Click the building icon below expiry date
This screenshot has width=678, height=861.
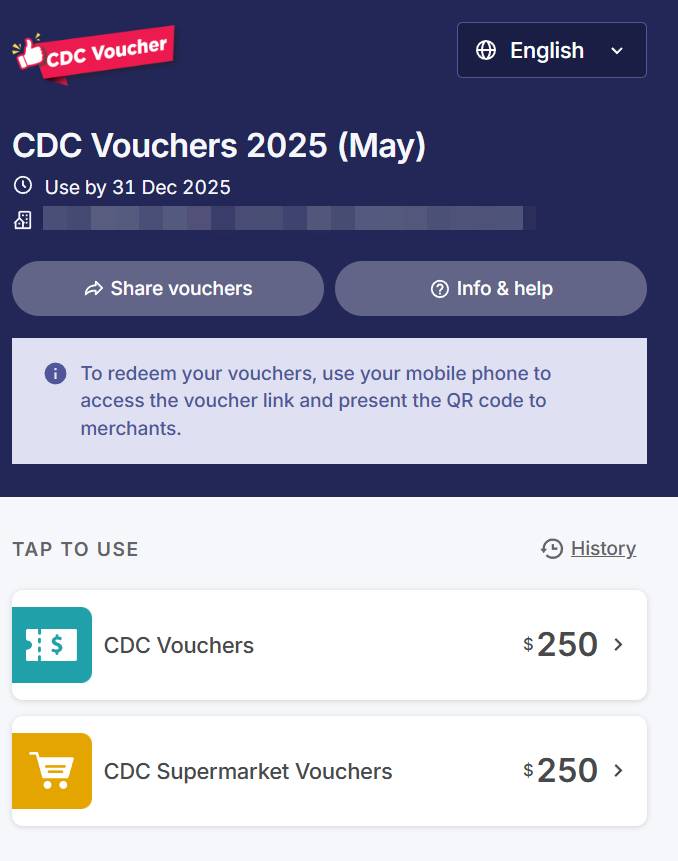point(23,220)
